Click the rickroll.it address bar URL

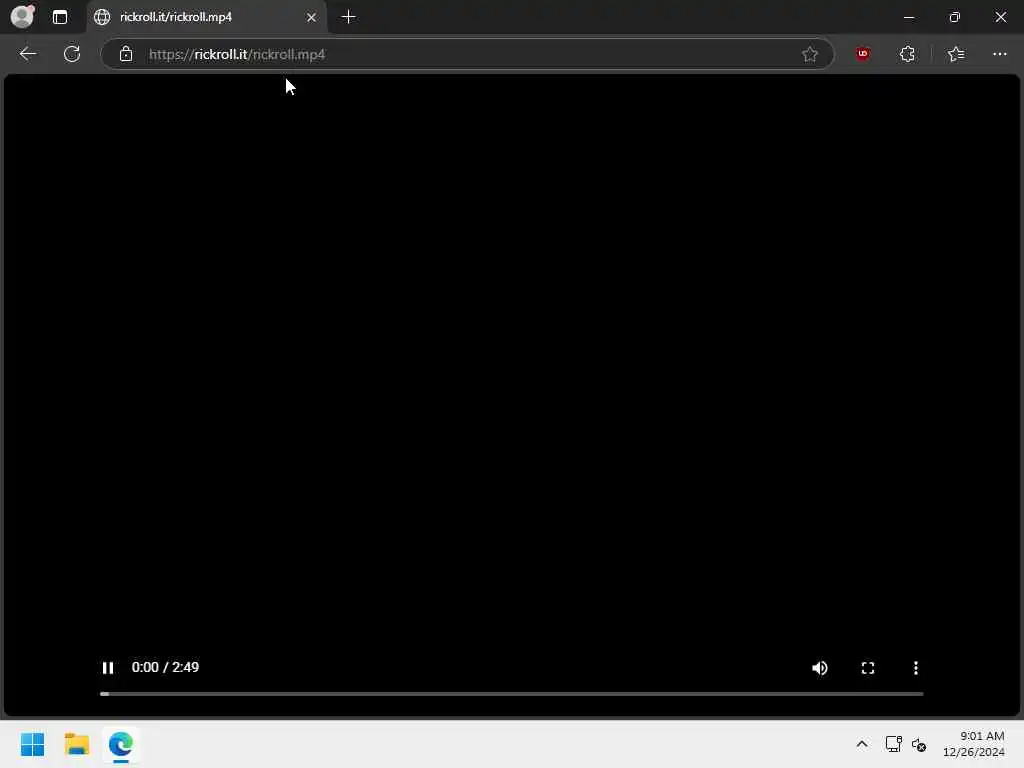coord(237,54)
